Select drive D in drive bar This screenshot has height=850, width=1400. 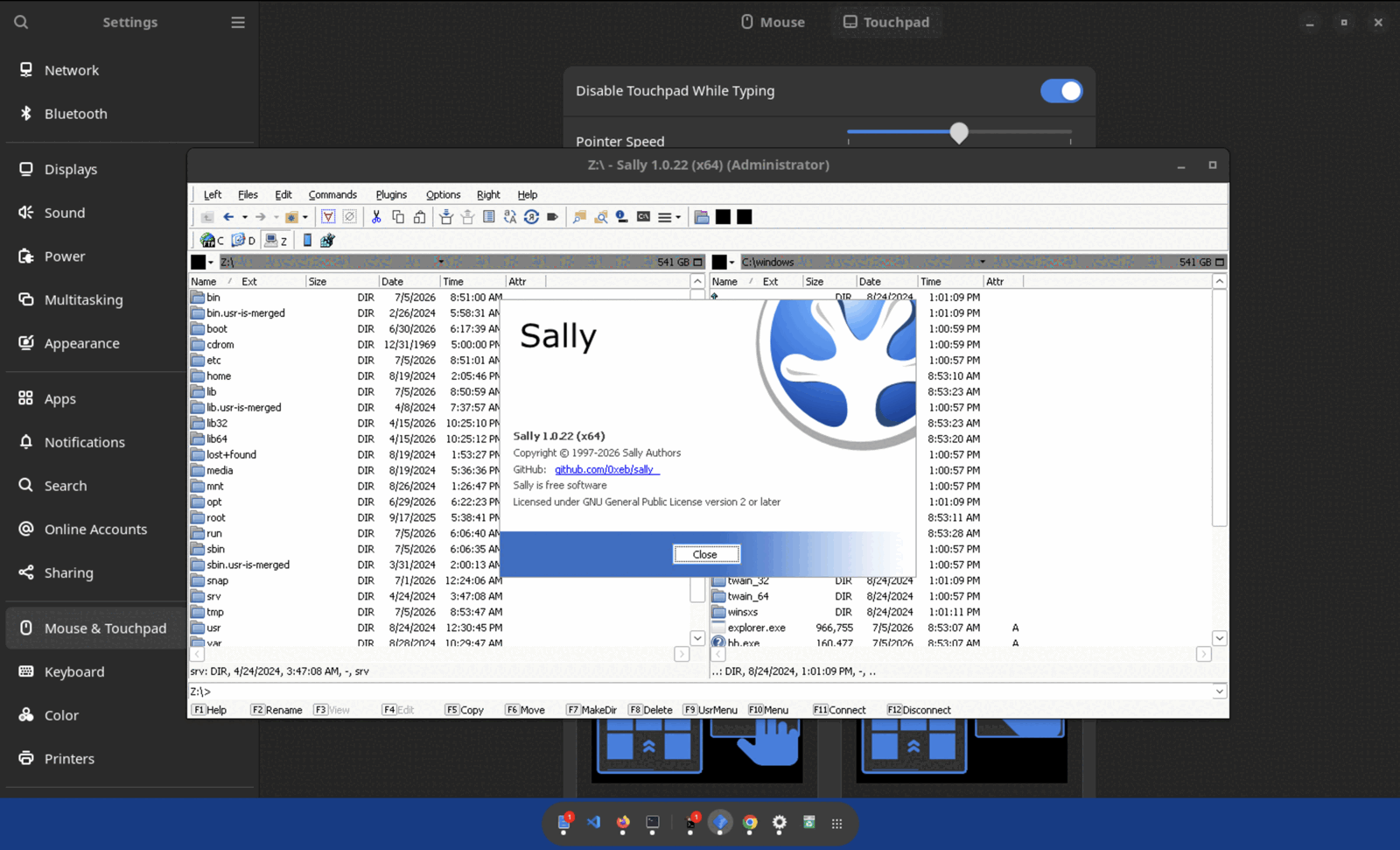[243, 240]
